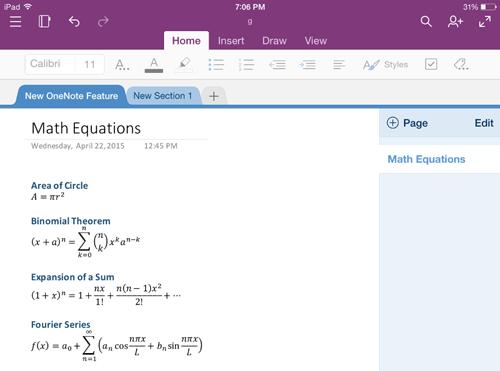Add a new page with Page button
Screen dimensions: 500x371
coord(407,123)
